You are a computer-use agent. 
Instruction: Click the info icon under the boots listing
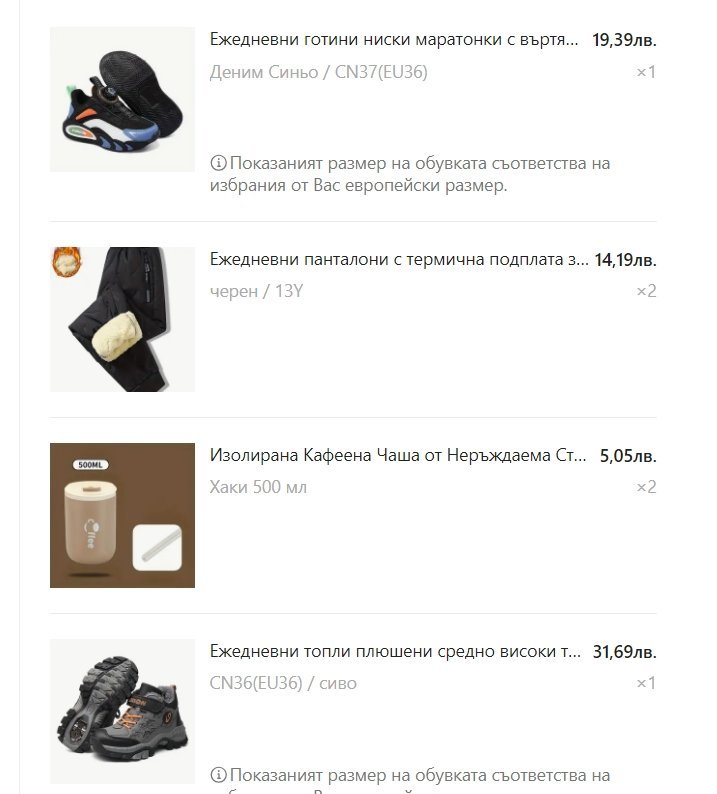coord(218,775)
